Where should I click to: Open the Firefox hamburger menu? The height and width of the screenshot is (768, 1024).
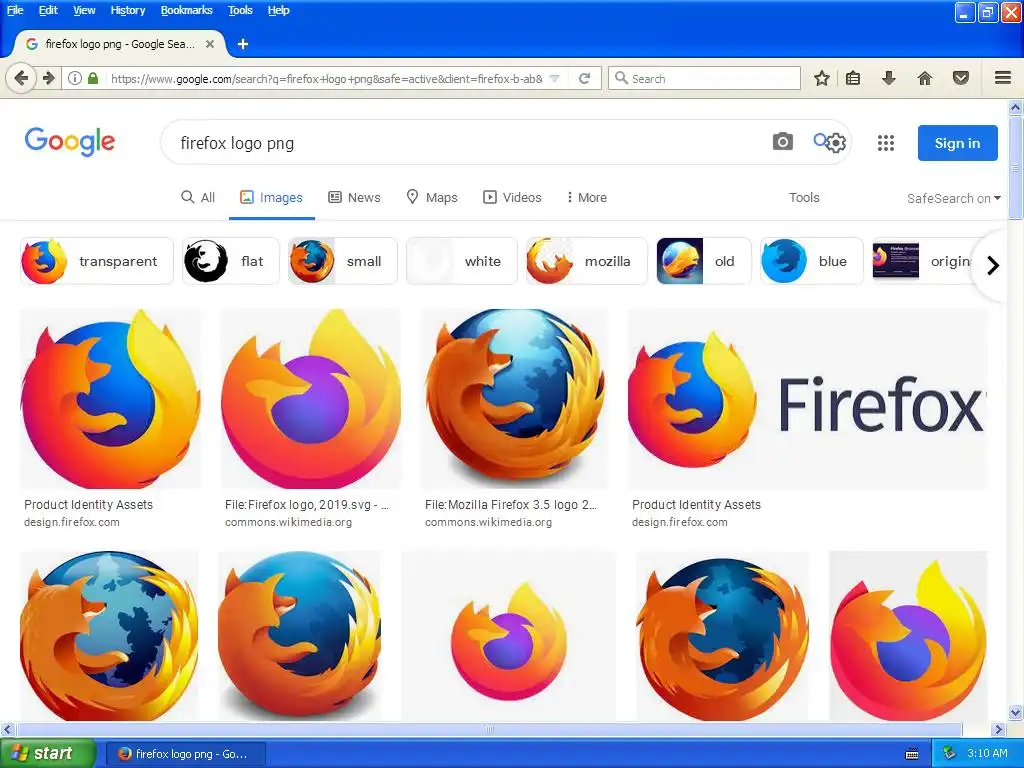[x=1003, y=78]
